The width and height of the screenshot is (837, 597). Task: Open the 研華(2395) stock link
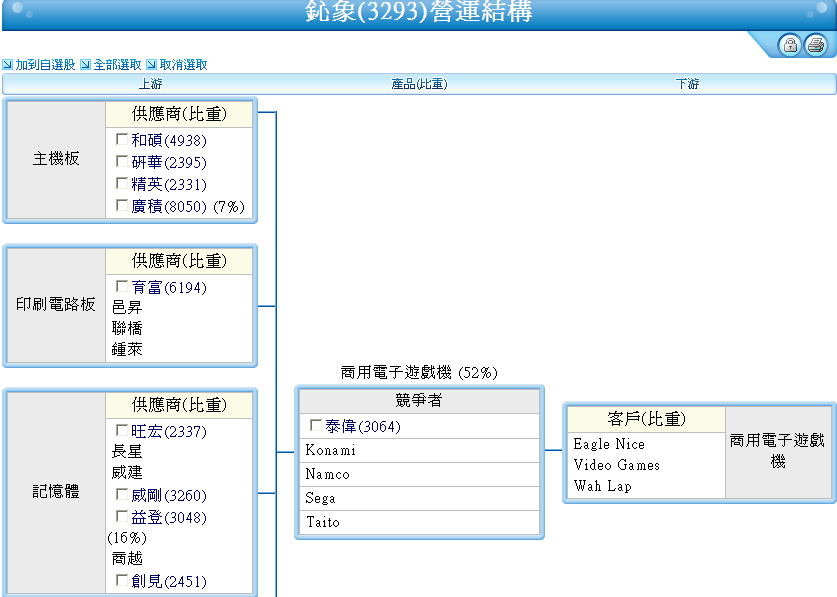click(169, 162)
